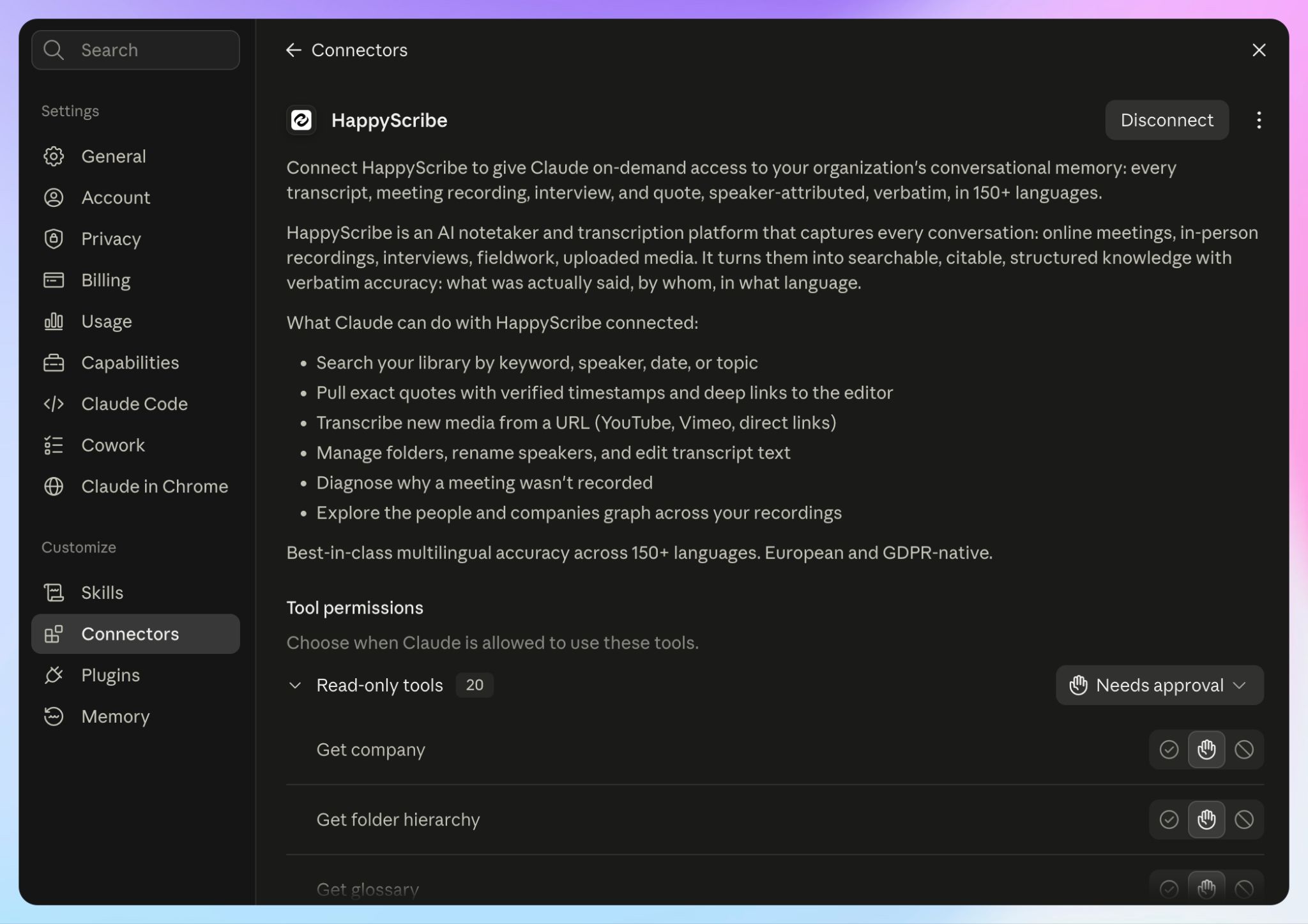
Task: Click the Billing card icon
Action: (54, 280)
